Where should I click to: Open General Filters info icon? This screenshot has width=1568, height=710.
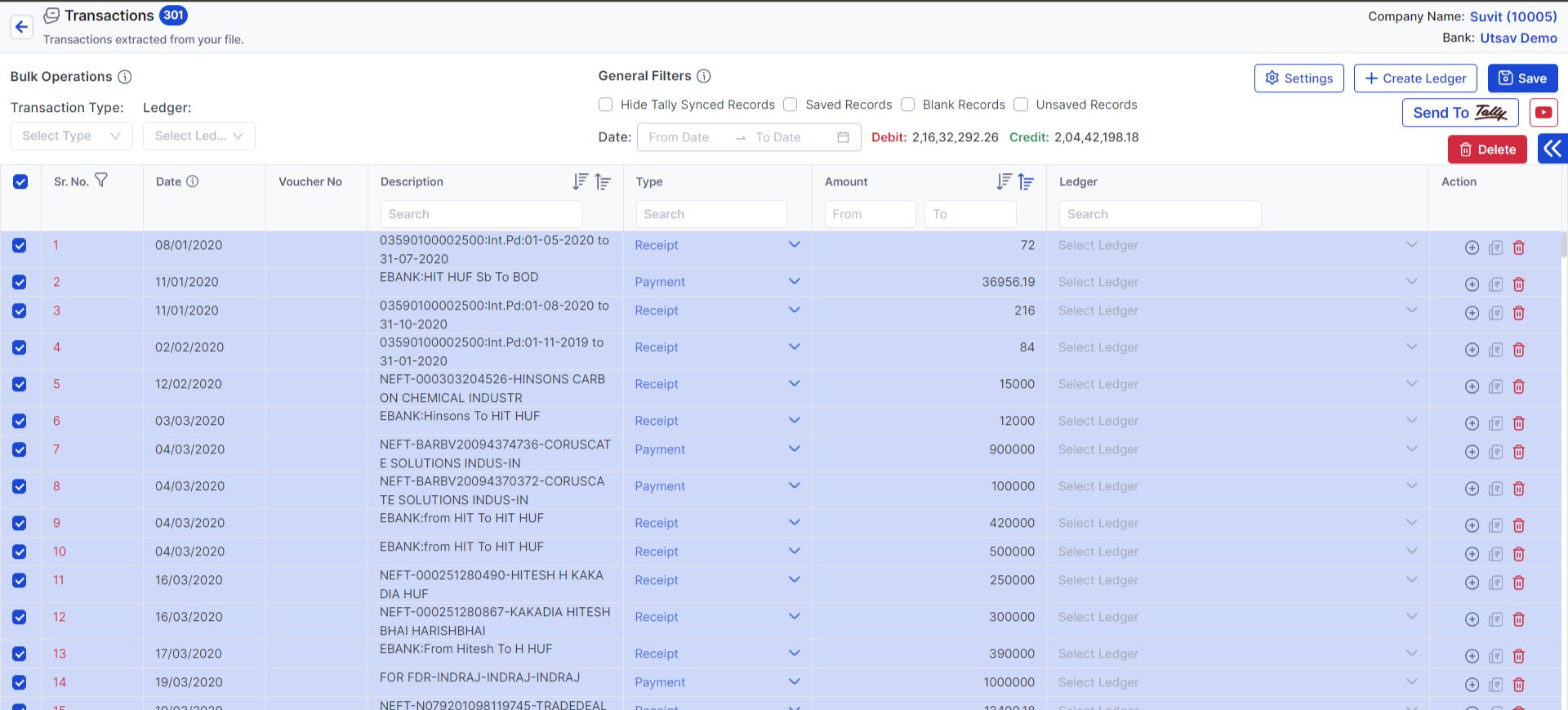[704, 76]
